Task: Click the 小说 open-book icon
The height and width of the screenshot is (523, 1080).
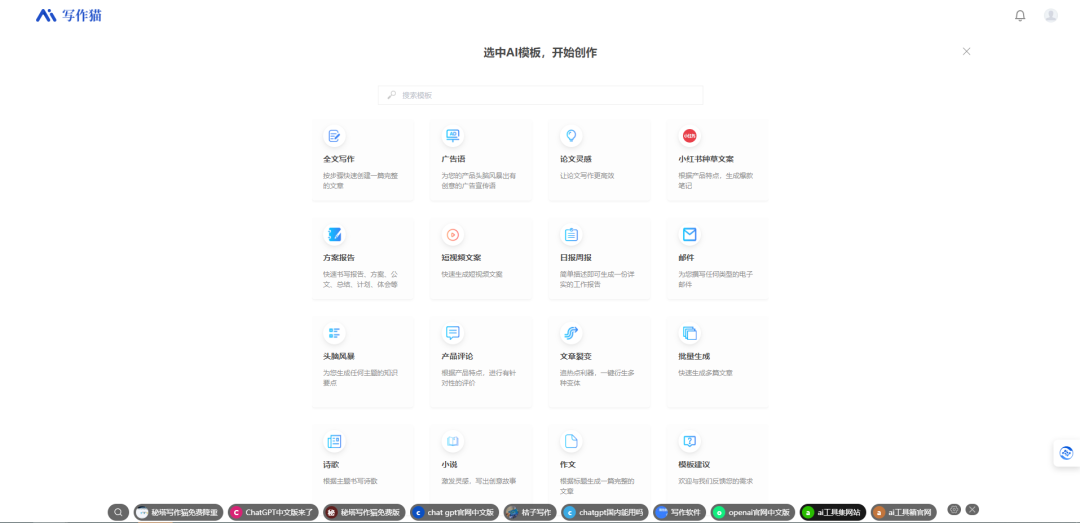Action: tap(453, 441)
